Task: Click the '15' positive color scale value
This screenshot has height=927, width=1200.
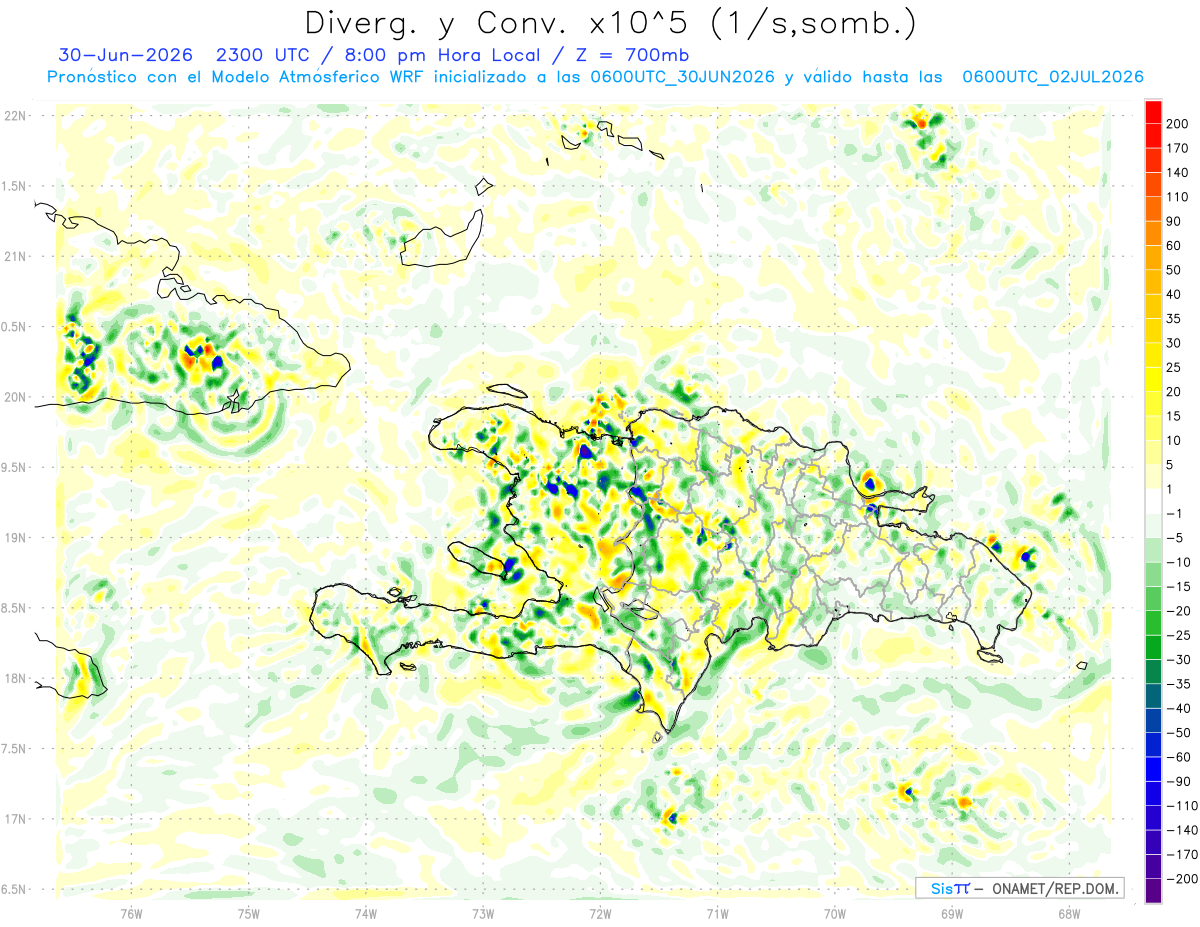Action: pyautogui.click(x=1175, y=416)
